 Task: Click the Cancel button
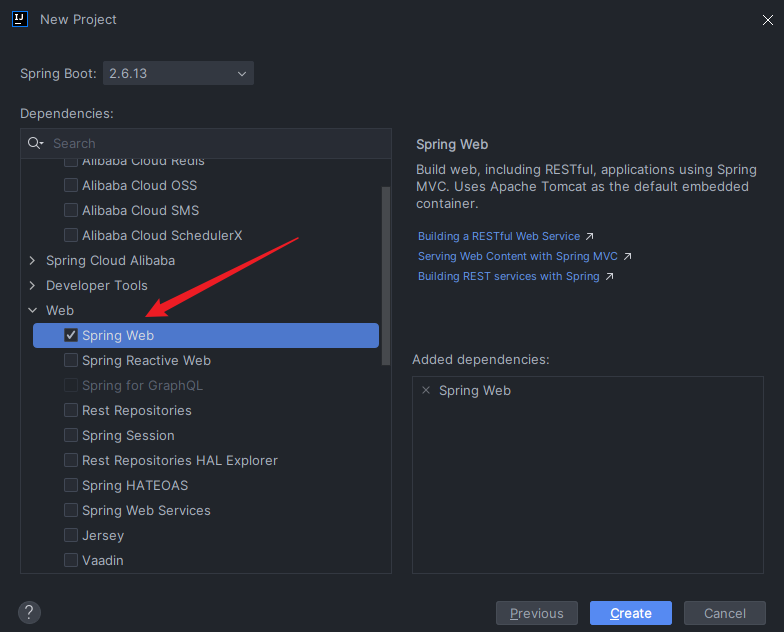coord(724,613)
